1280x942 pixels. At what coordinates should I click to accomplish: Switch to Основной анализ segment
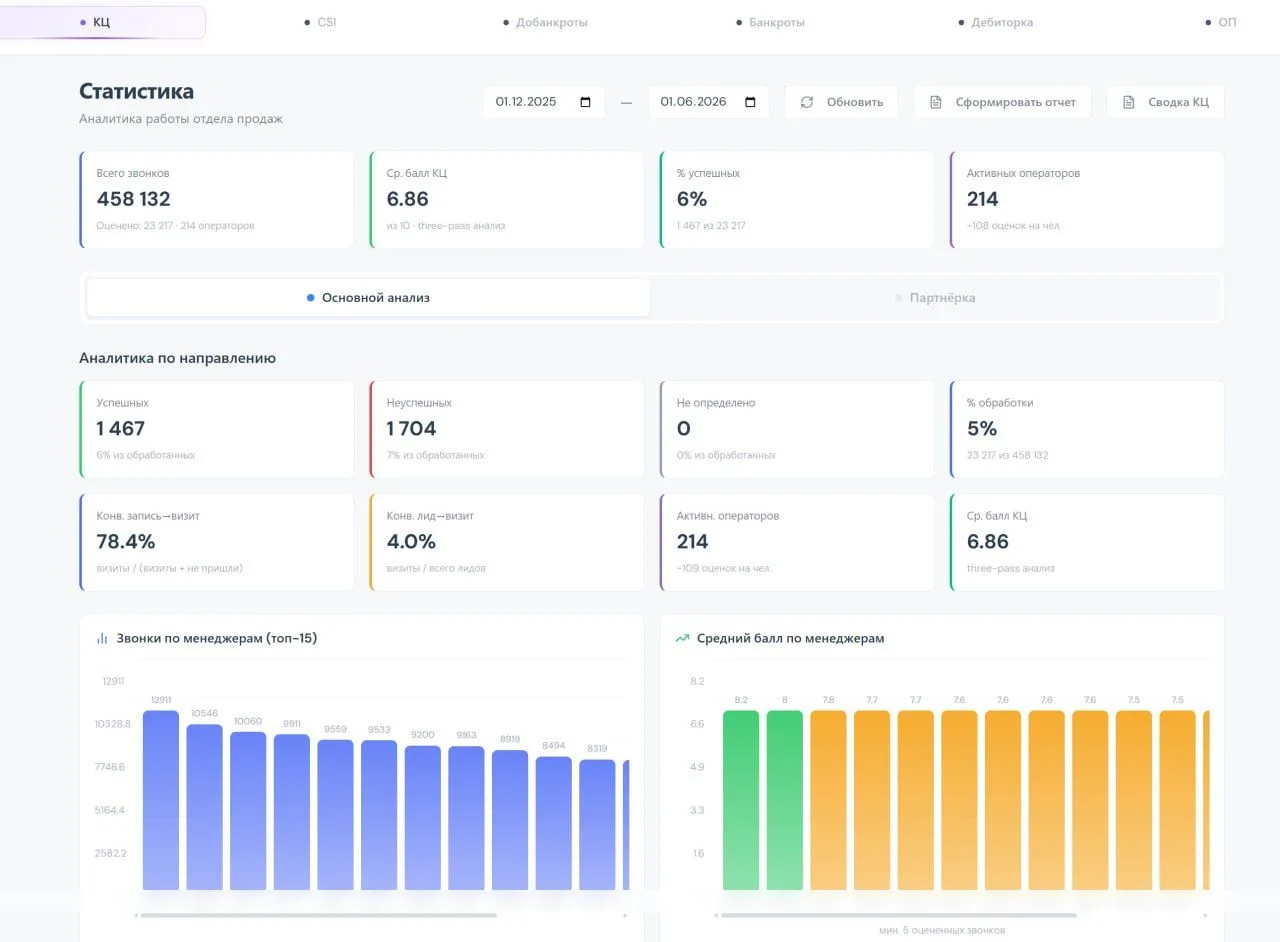tap(368, 298)
